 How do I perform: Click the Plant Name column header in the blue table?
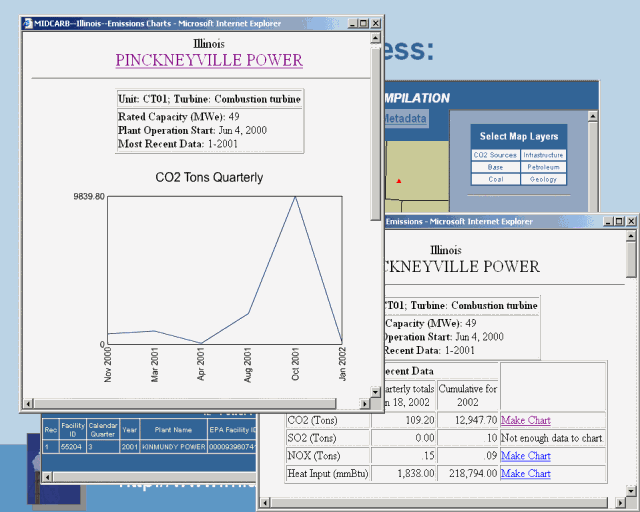173,430
